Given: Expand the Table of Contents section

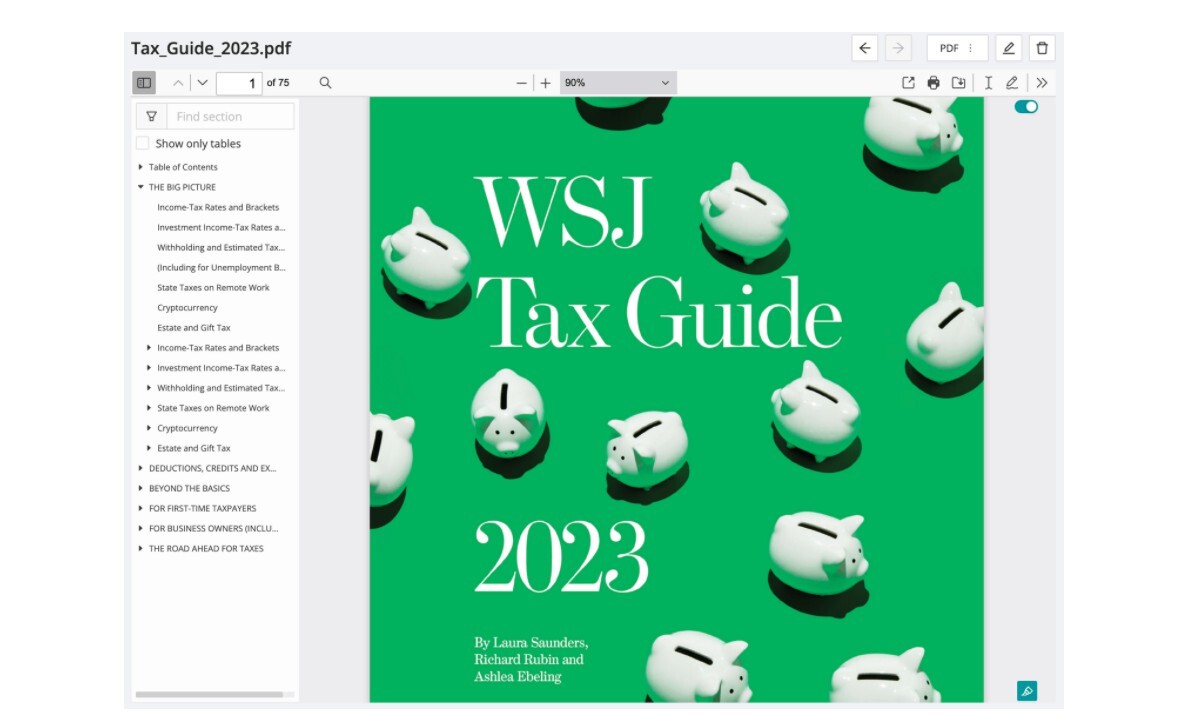Looking at the screenshot, I should tap(141, 167).
